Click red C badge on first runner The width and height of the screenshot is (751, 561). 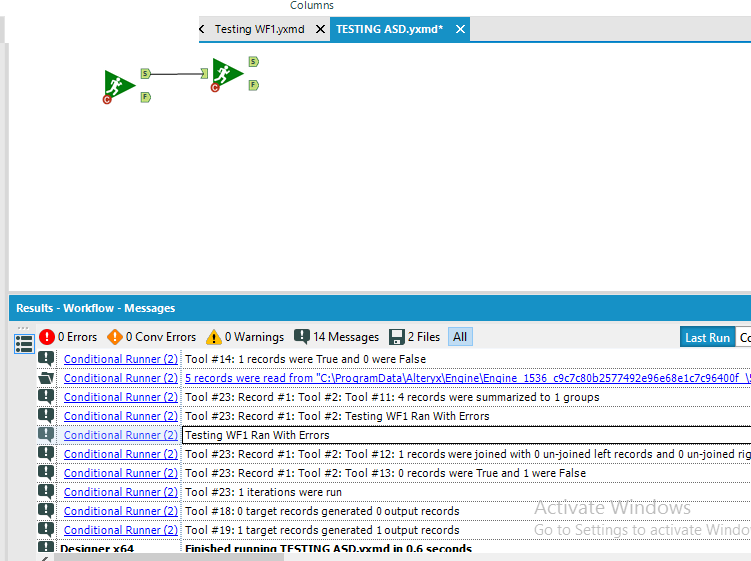107,100
